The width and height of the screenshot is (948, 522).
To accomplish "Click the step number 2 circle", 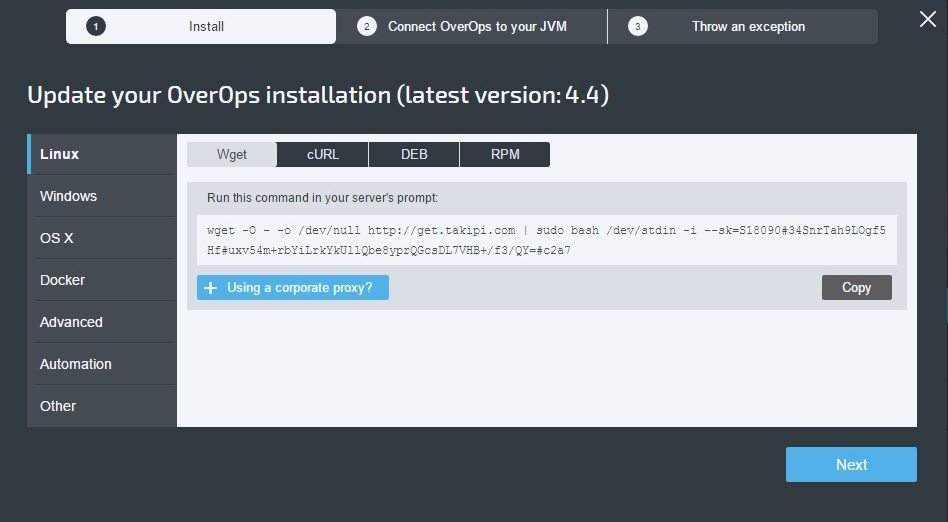I will 366,27.
